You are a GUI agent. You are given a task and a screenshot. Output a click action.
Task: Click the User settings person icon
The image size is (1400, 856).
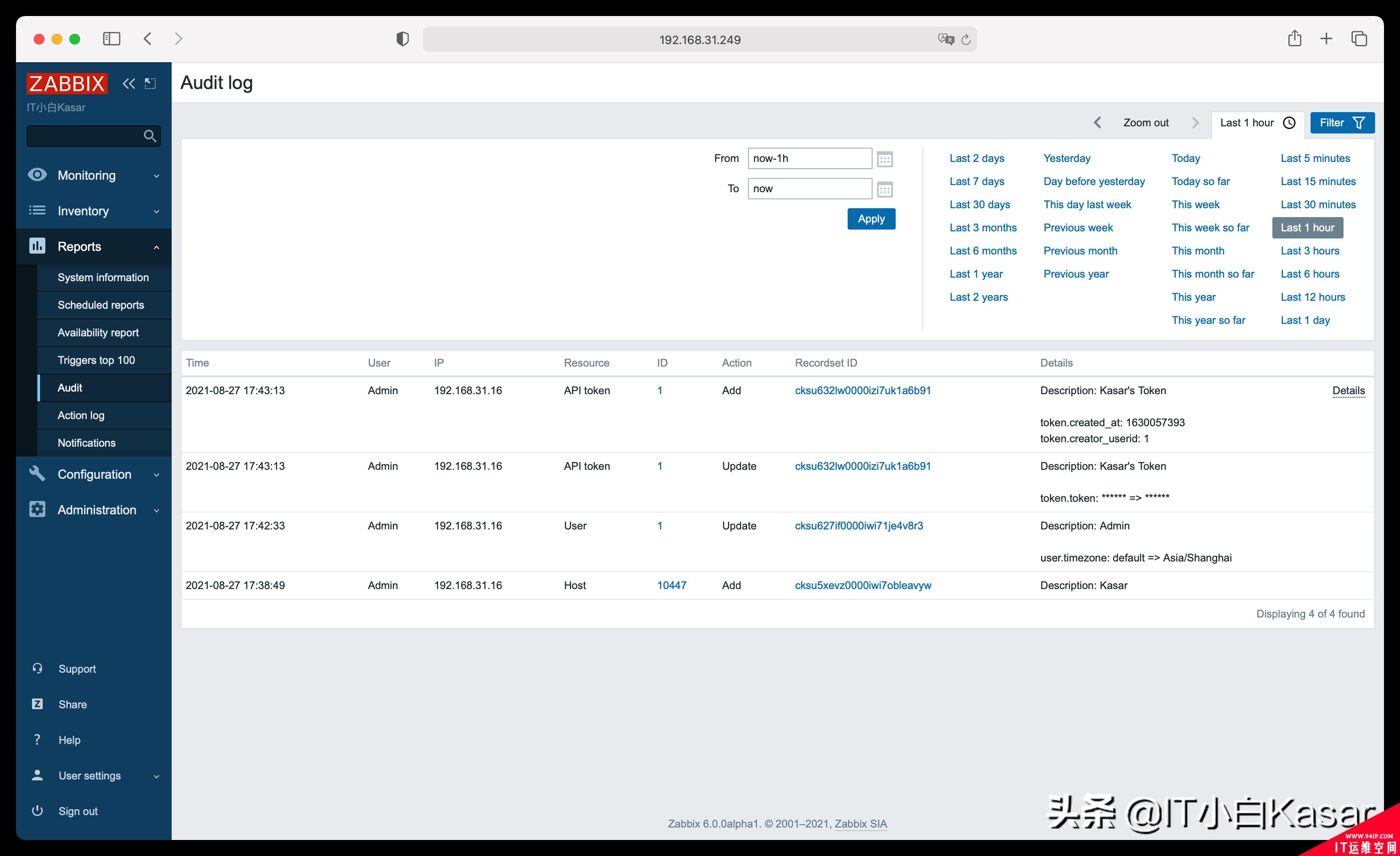click(x=37, y=775)
